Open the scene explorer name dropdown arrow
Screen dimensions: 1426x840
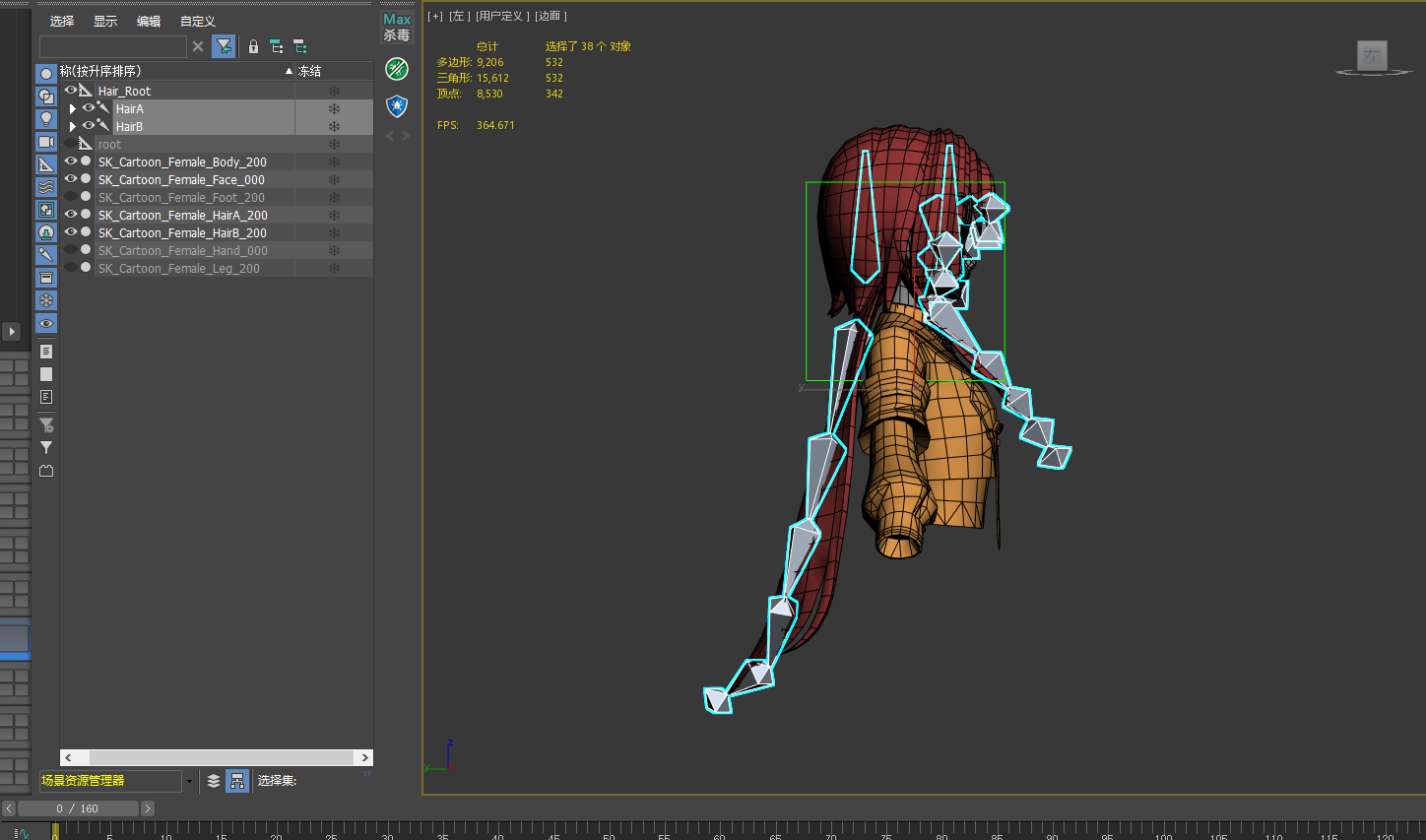click(x=189, y=781)
